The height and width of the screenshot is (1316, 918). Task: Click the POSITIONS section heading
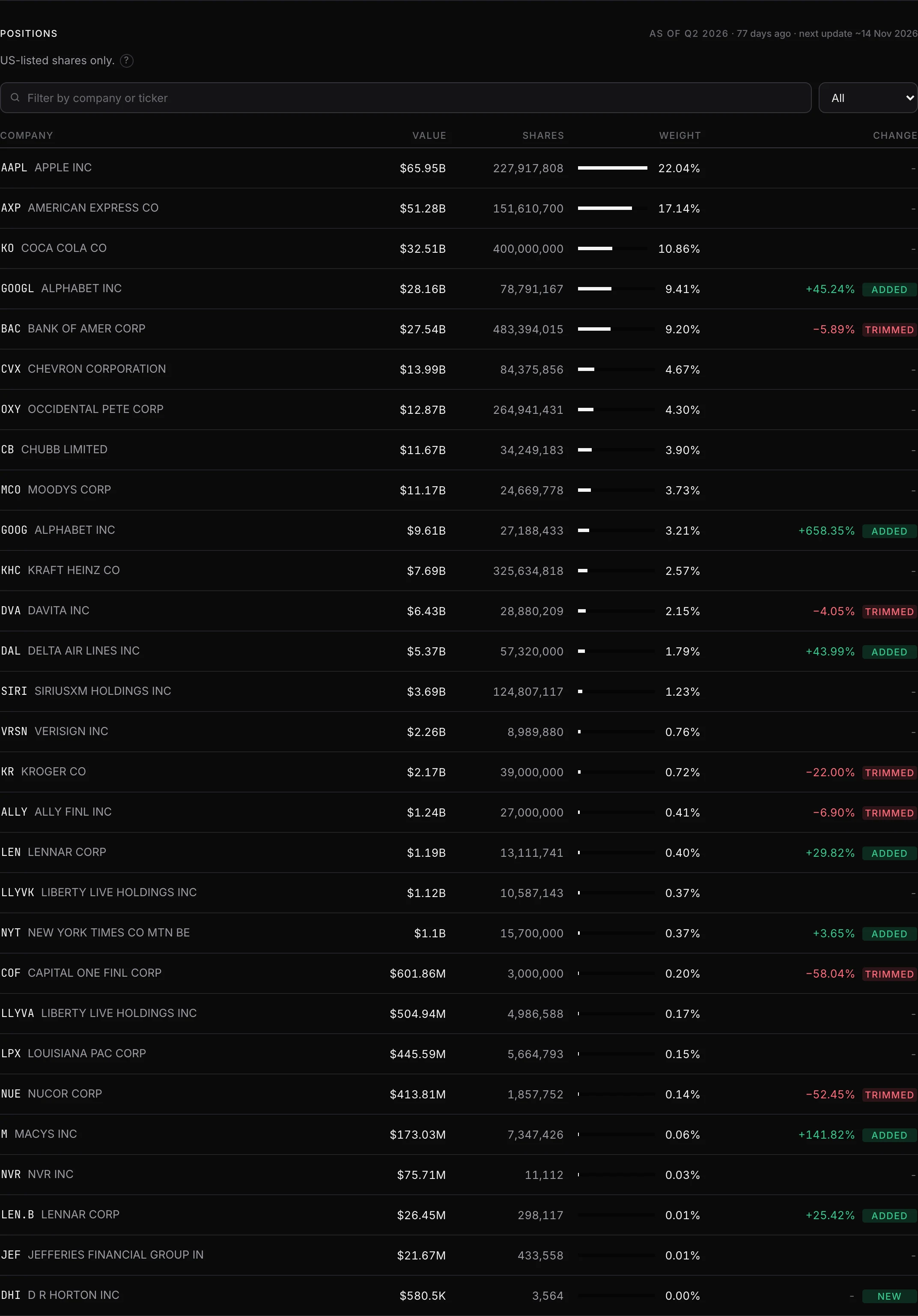(29, 34)
